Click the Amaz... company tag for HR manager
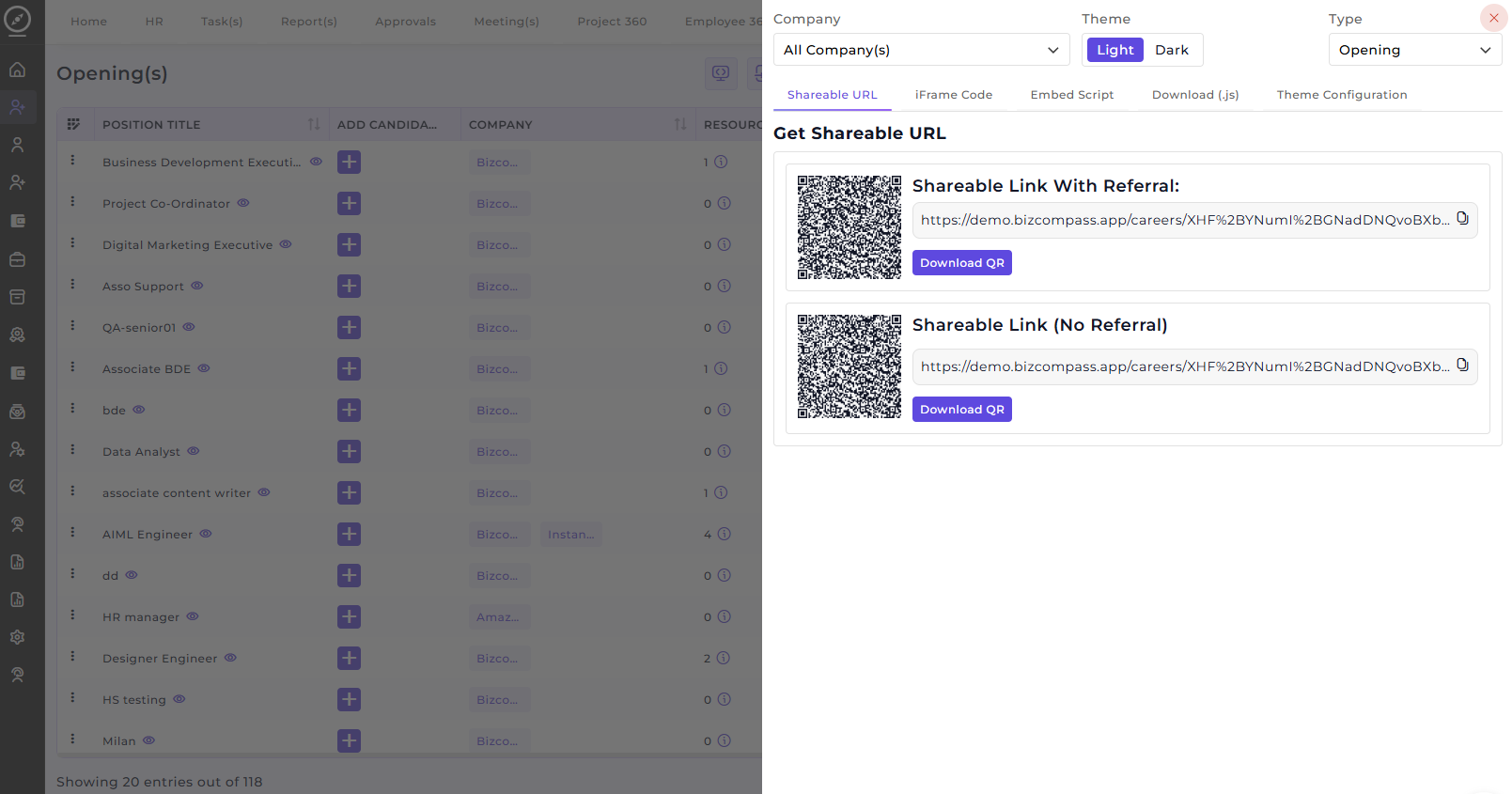Viewport: 1512px width, 794px height. pyautogui.click(x=499, y=617)
